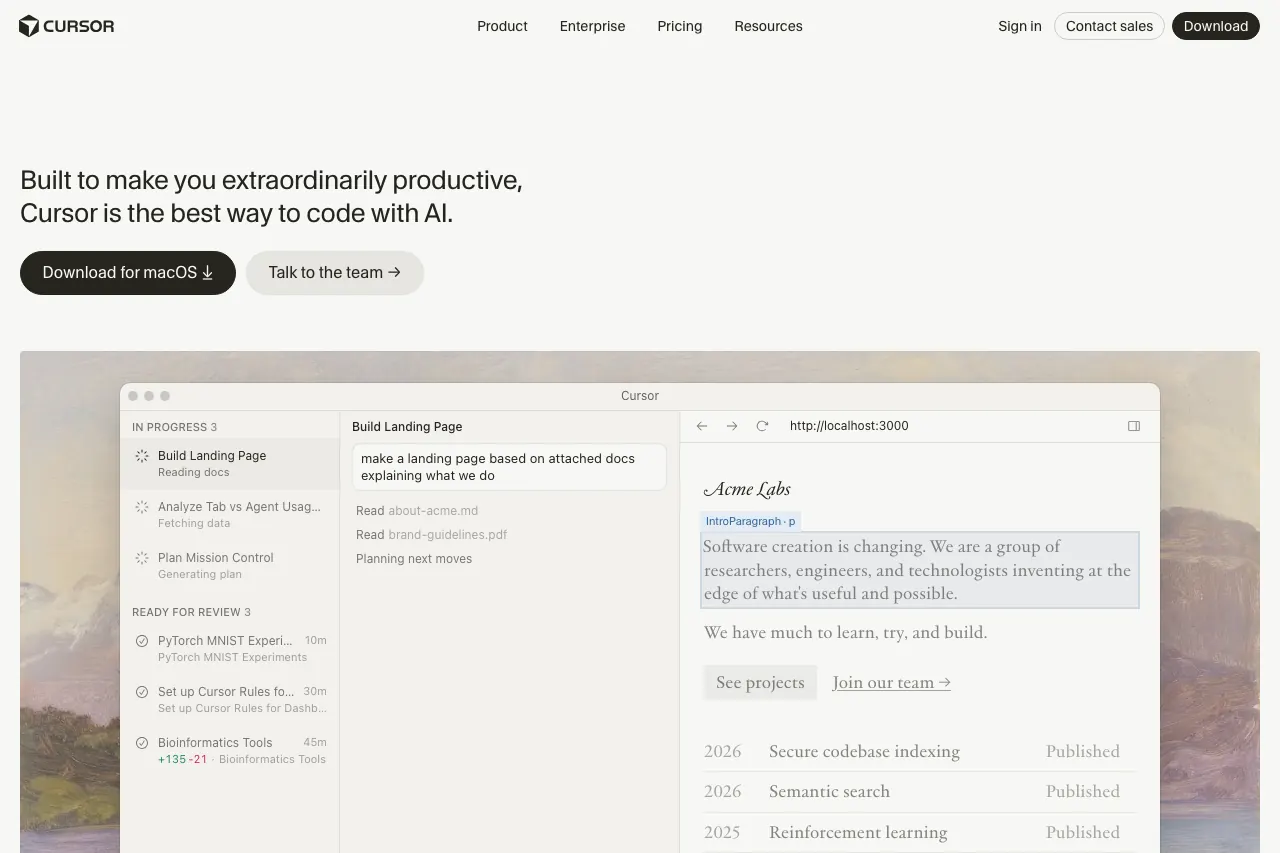Open the Resources menu
This screenshot has width=1280, height=853.
[768, 26]
